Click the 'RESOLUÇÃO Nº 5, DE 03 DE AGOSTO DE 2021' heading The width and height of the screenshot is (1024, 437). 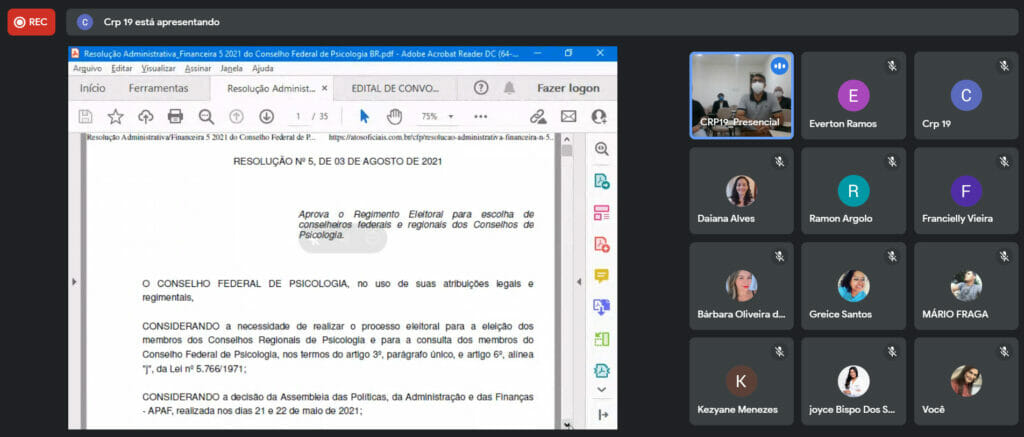pos(338,161)
